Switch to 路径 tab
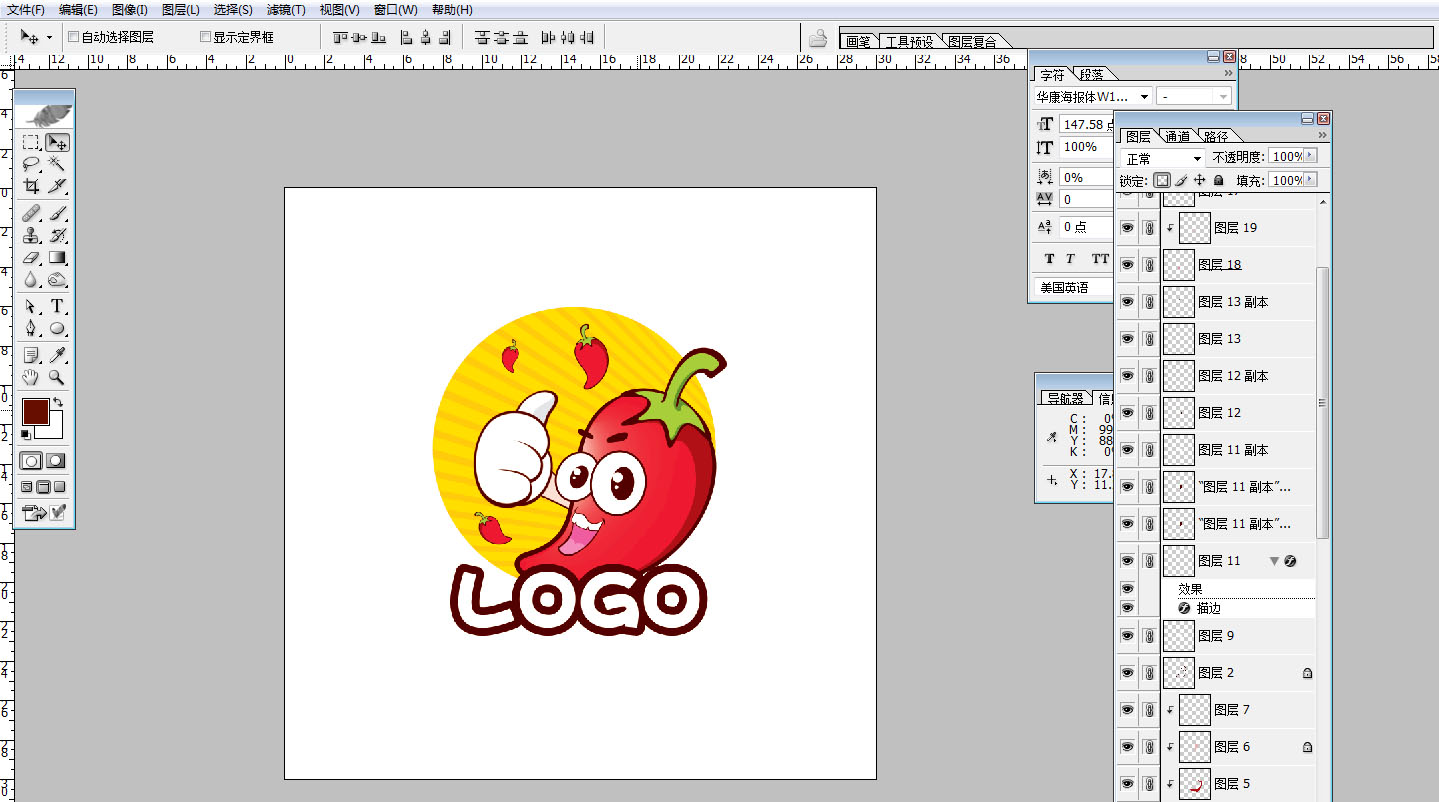Viewport: 1439px width, 802px height. 1216,137
